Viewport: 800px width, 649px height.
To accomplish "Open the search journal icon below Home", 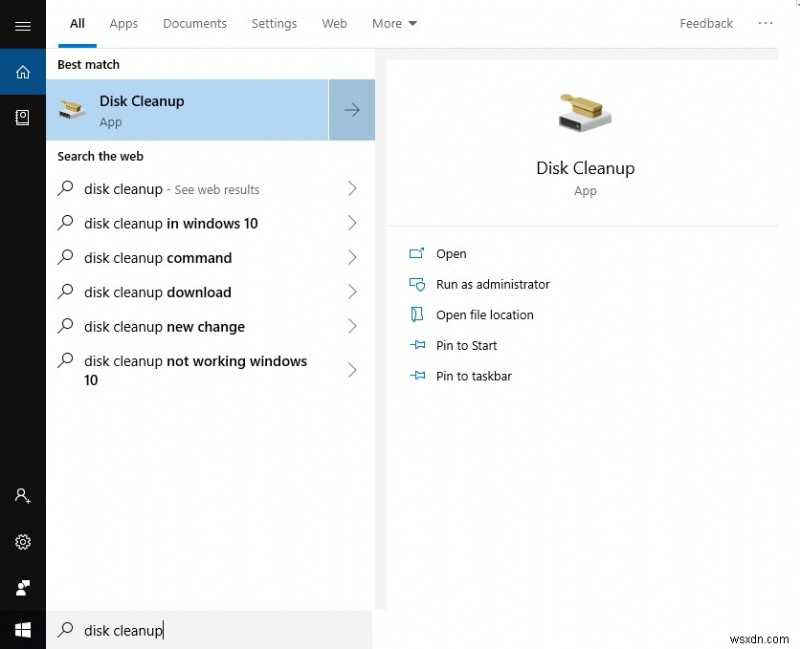I will 23,117.
